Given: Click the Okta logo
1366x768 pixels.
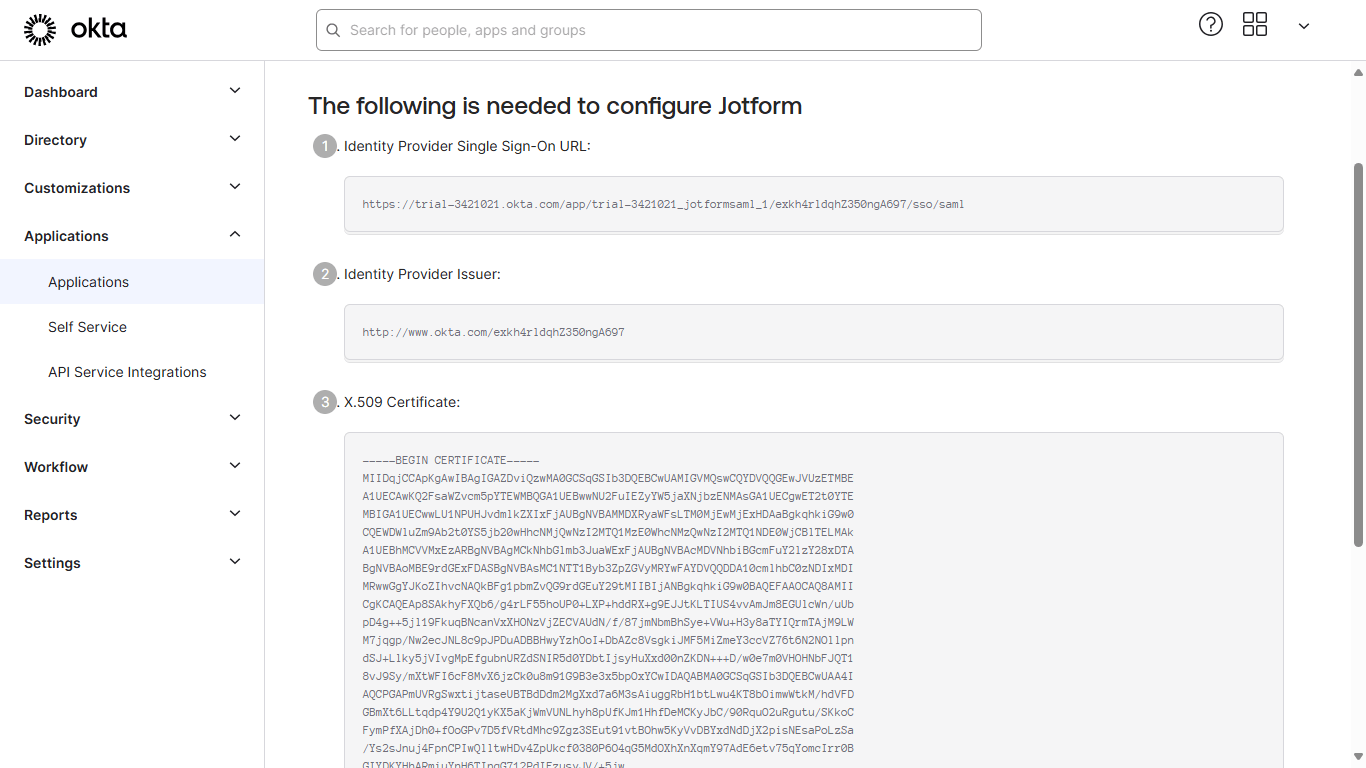Looking at the screenshot, I should tap(75, 30).
